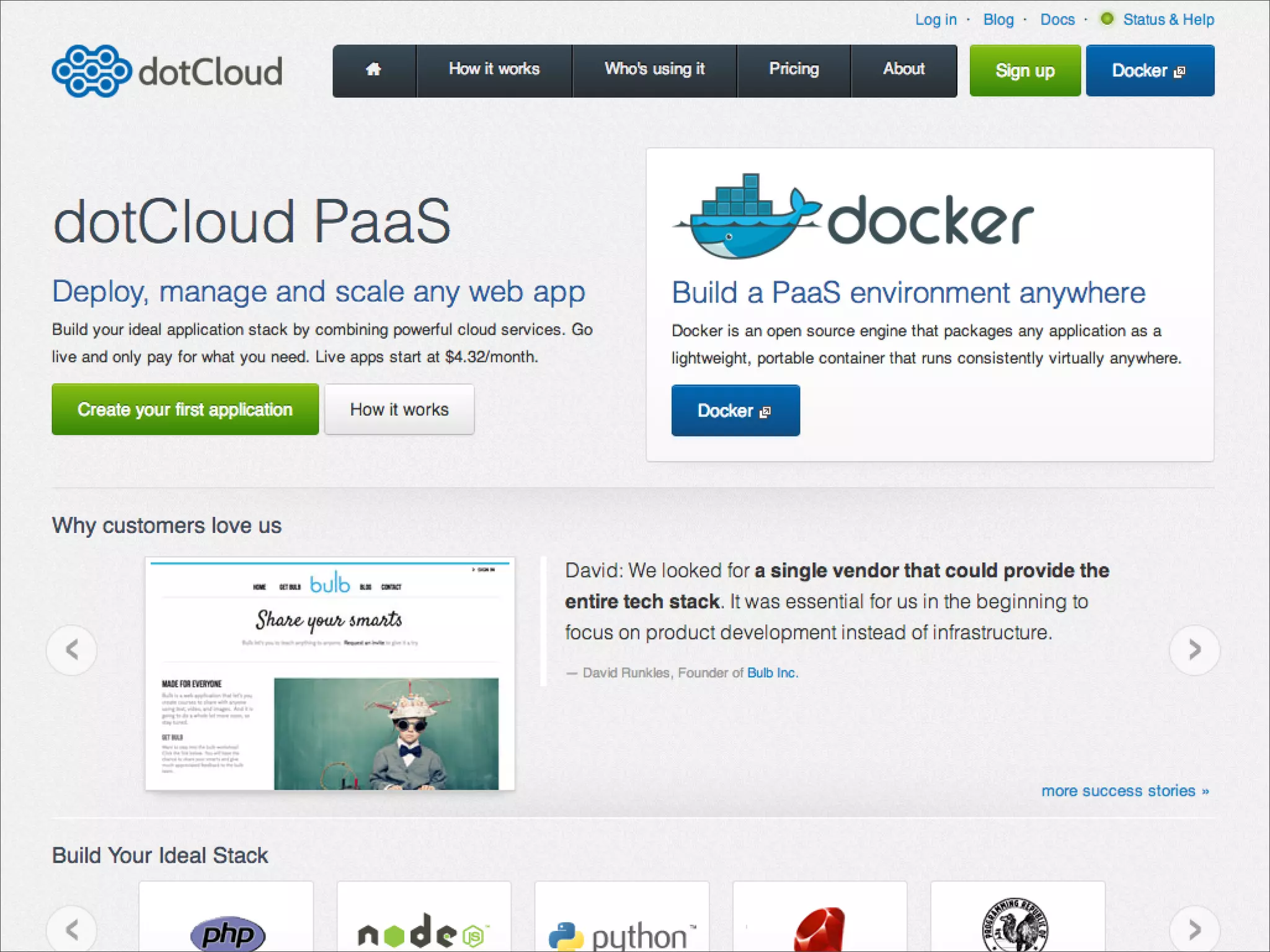Screen dimensions: 1270x952
Task: Select the Python stack logo
Action: [622, 935]
